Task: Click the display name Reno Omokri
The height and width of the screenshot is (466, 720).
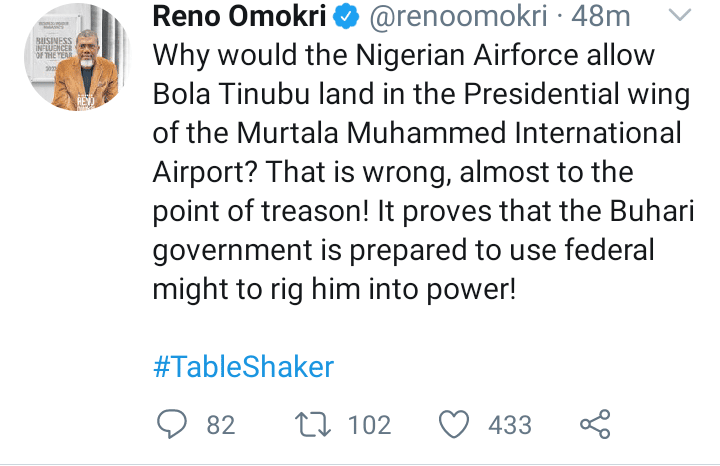Action: (x=245, y=17)
